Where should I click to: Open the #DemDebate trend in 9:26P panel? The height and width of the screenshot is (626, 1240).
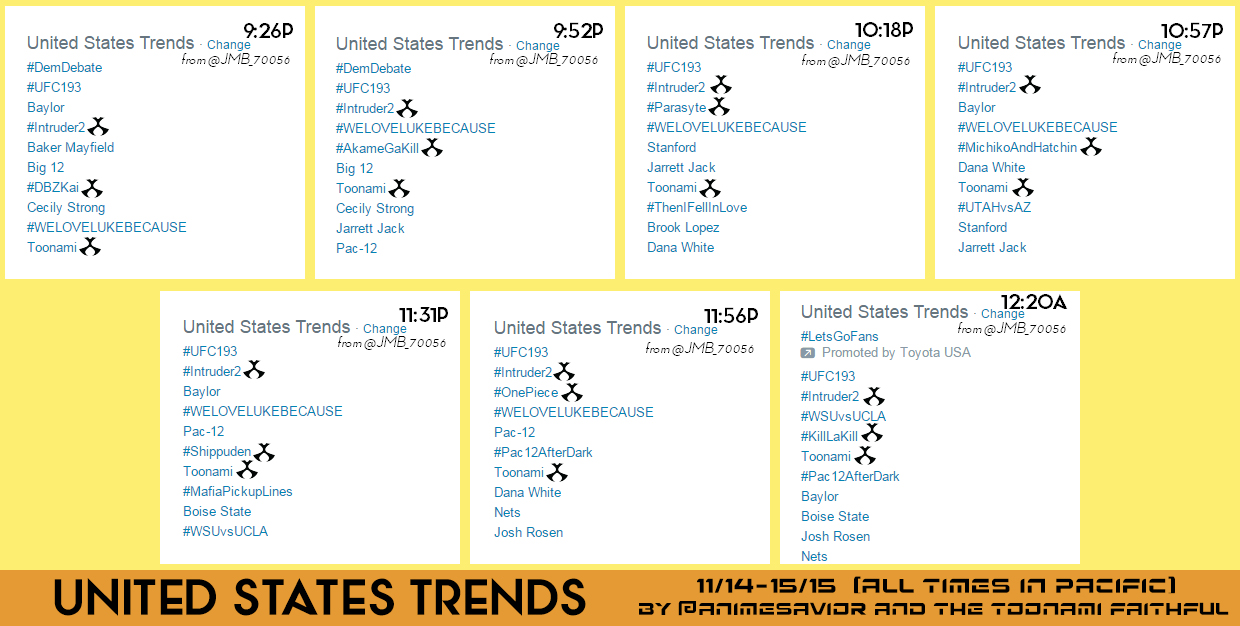(65, 67)
